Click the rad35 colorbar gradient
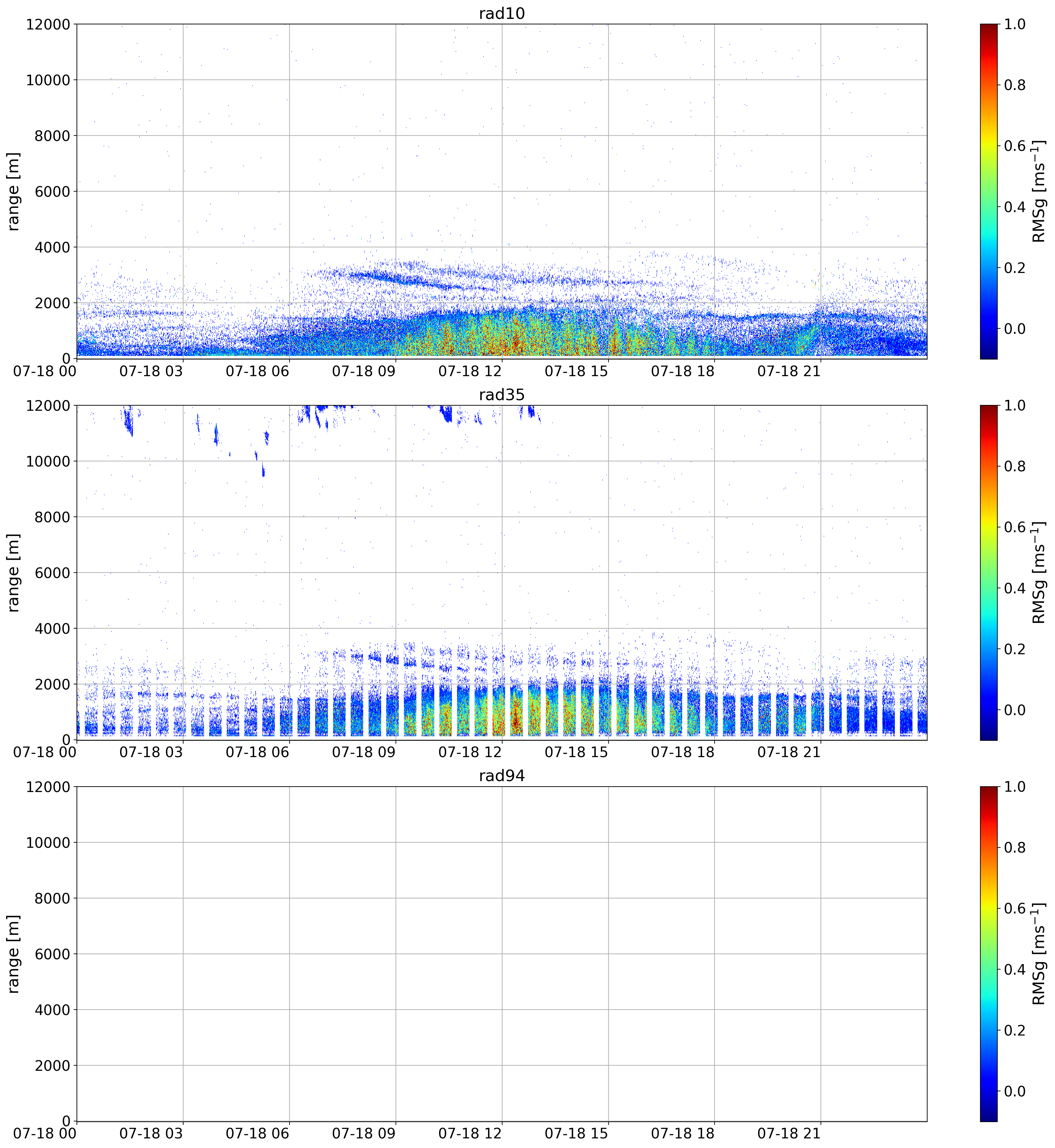Screen dimensions: 1055x1148 tap(989, 573)
